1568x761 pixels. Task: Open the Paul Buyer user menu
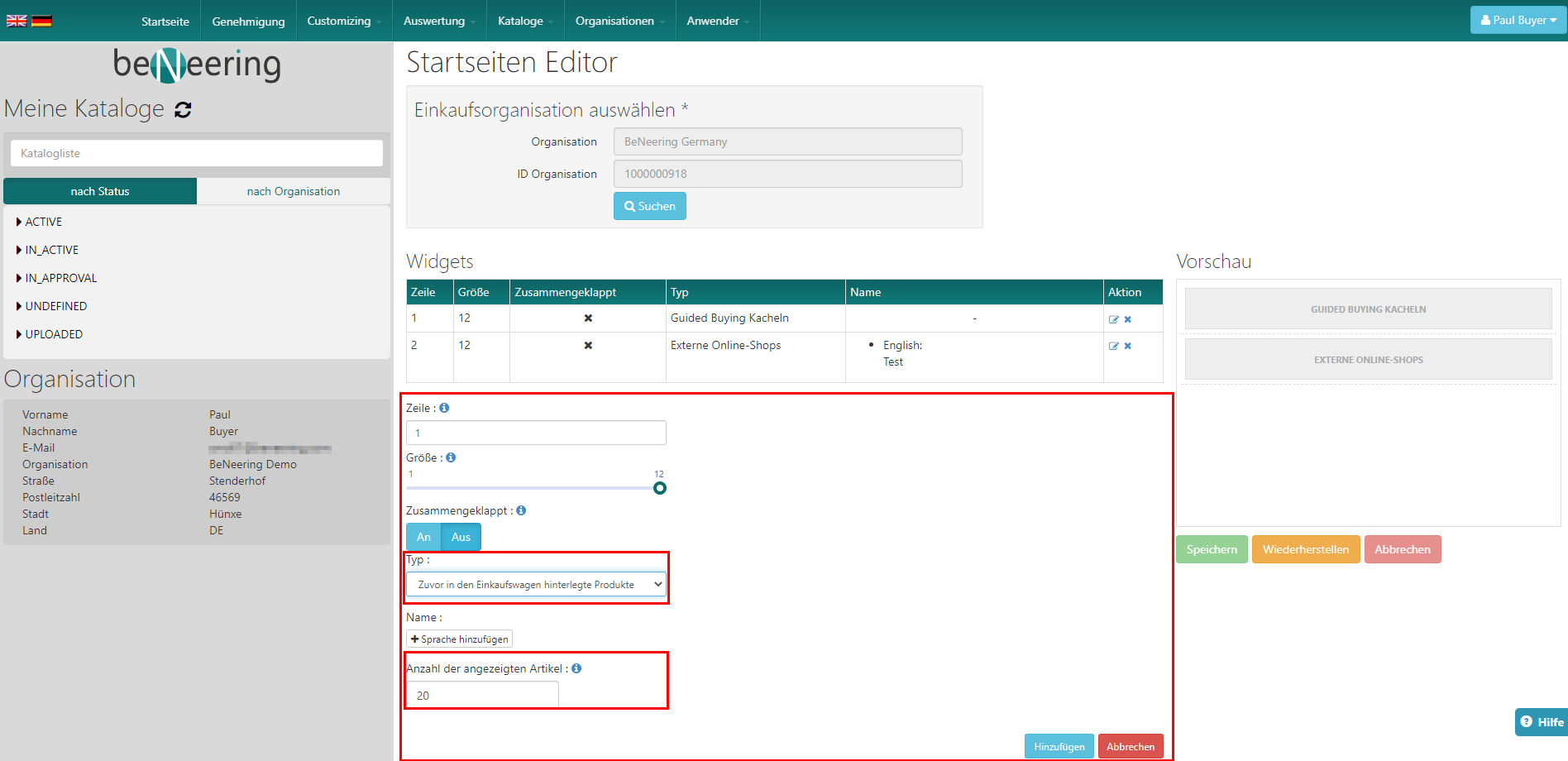(x=1518, y=20)
